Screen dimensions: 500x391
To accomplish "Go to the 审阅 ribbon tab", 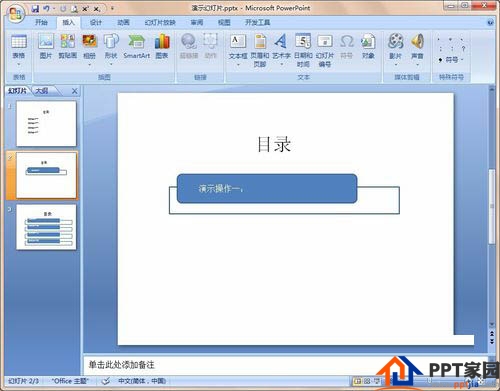I will (197, 23).
